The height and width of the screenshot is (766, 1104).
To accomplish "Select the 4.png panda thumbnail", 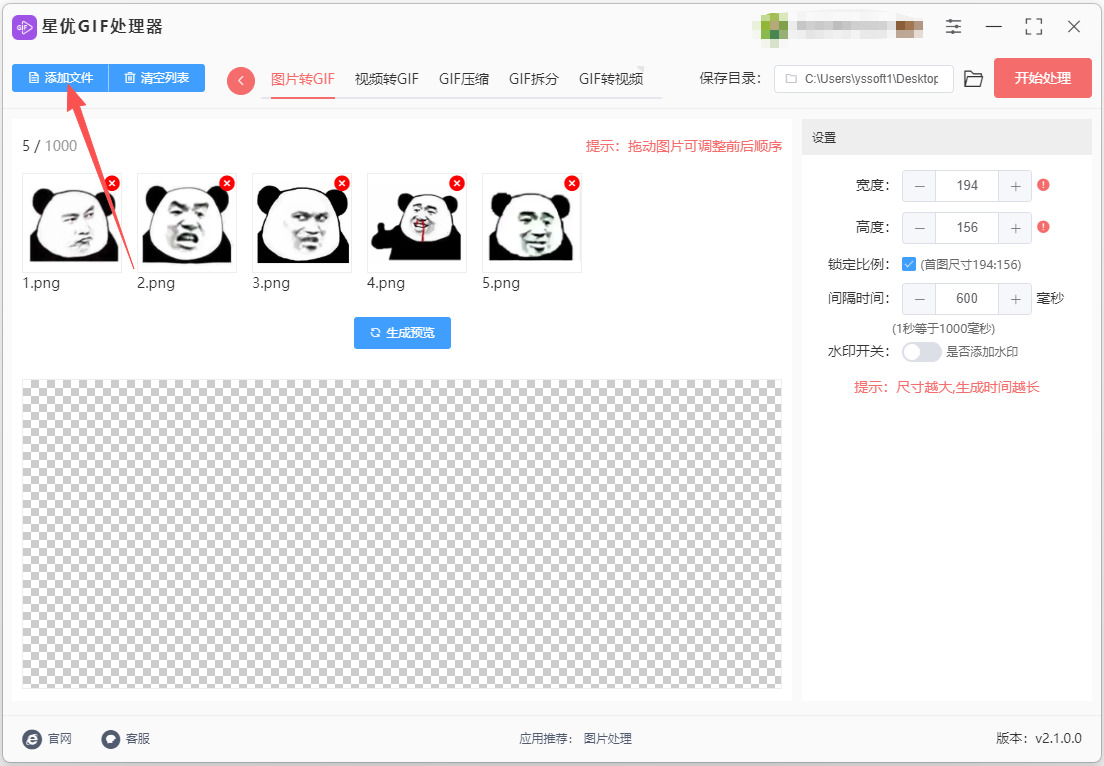I will coord(417,223).
